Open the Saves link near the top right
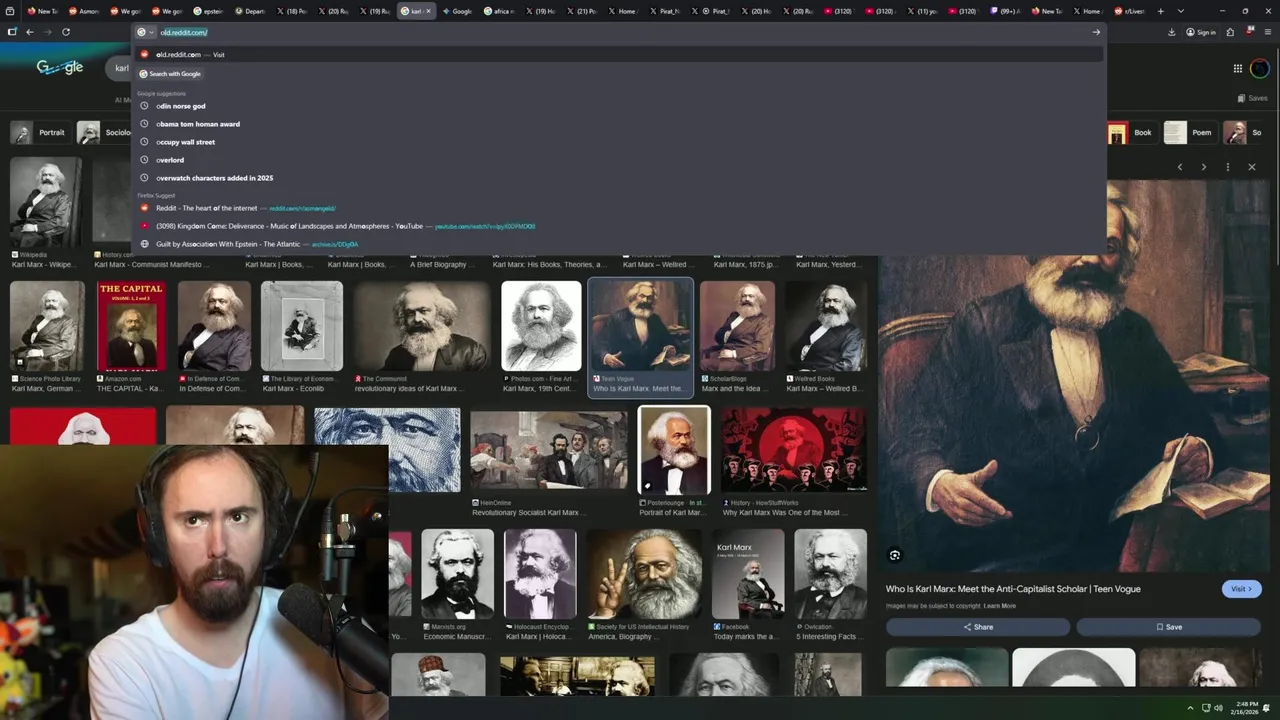This screenshot has width=1280, height=720. click(1252, 98)
